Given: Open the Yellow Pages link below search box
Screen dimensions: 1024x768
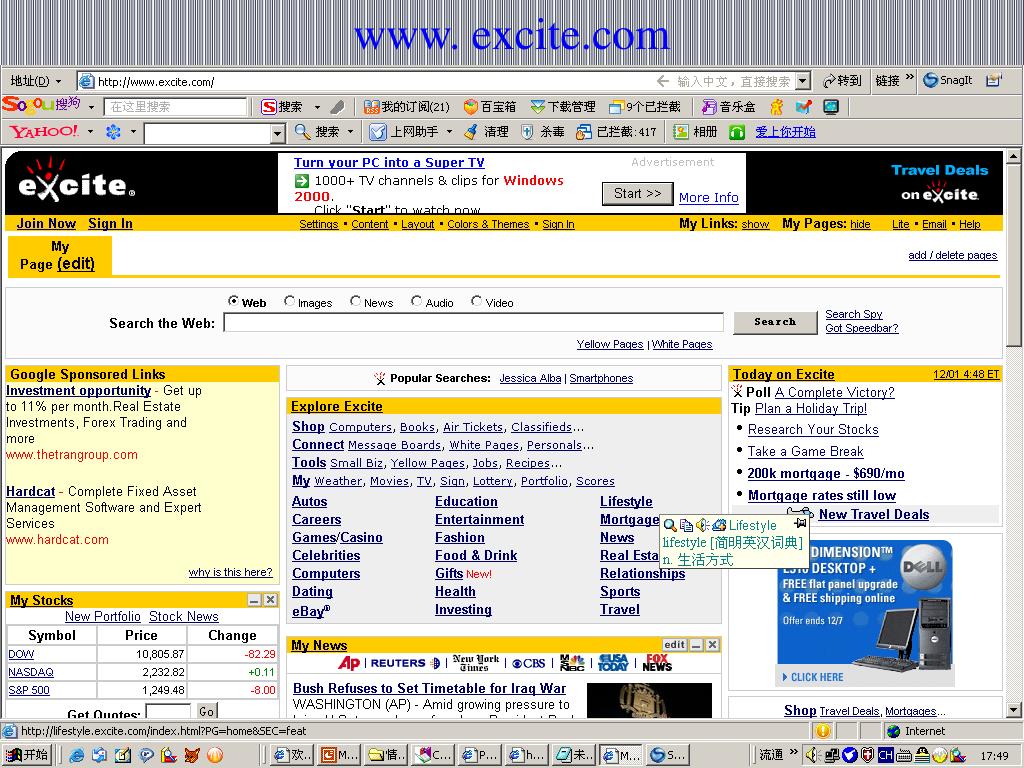Looking at the screenshot, I should [x=610, y=344].
